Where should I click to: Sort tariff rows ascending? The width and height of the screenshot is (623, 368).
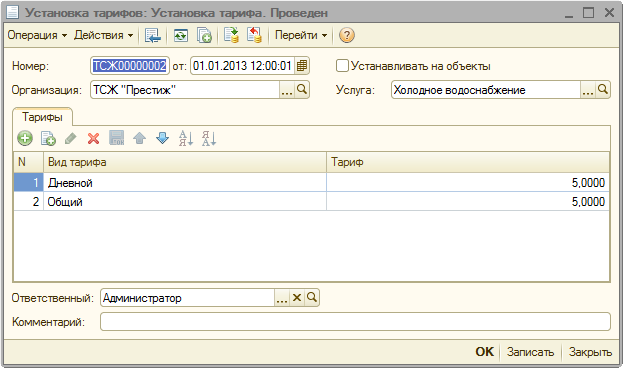pos(186,138)
